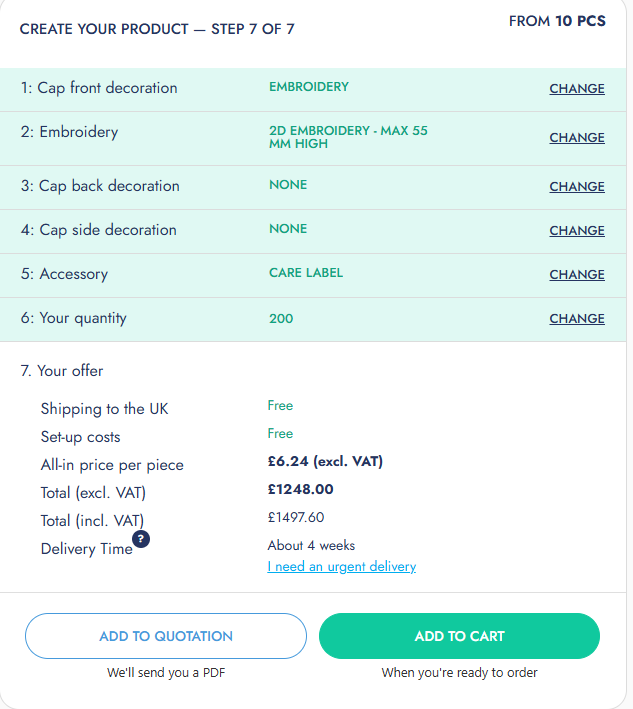Click CHANGE beside Your quantity
633x709 pixels.
[577, 319]
